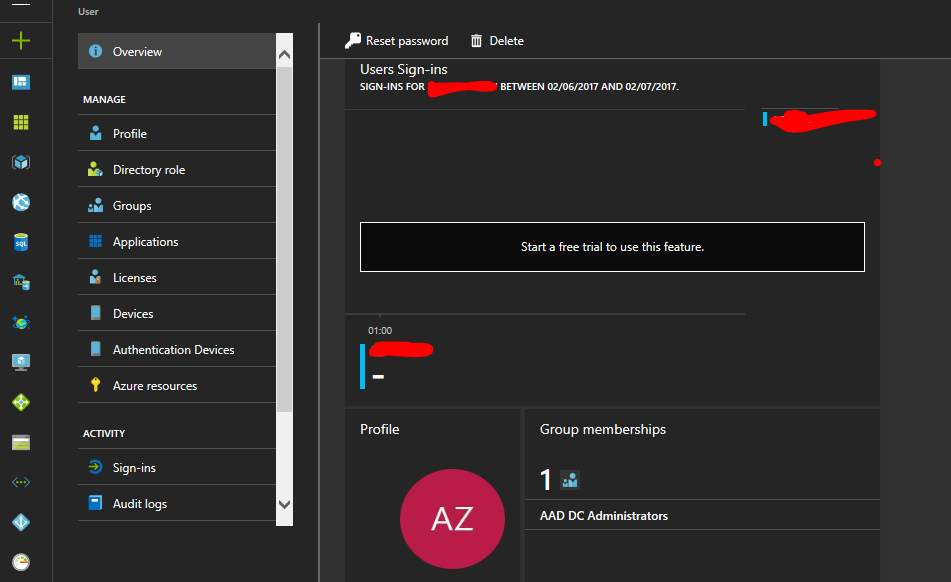The height and width of the screenshot is (582, 951).
Task: Open the All services grid icon
Action: [21, 122]
